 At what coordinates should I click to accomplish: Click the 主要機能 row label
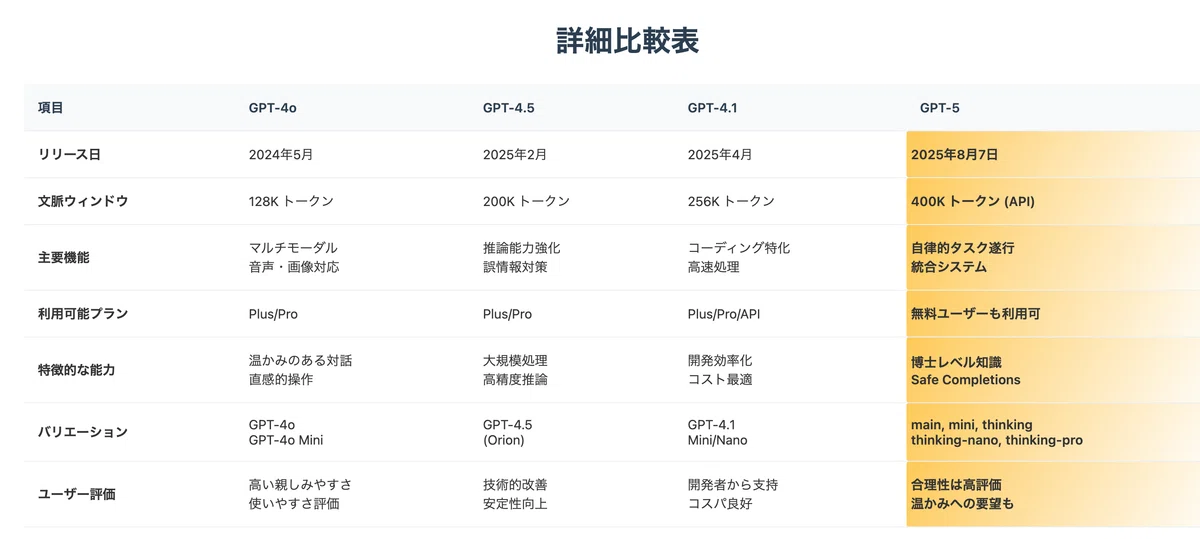[x=64, y=257]
